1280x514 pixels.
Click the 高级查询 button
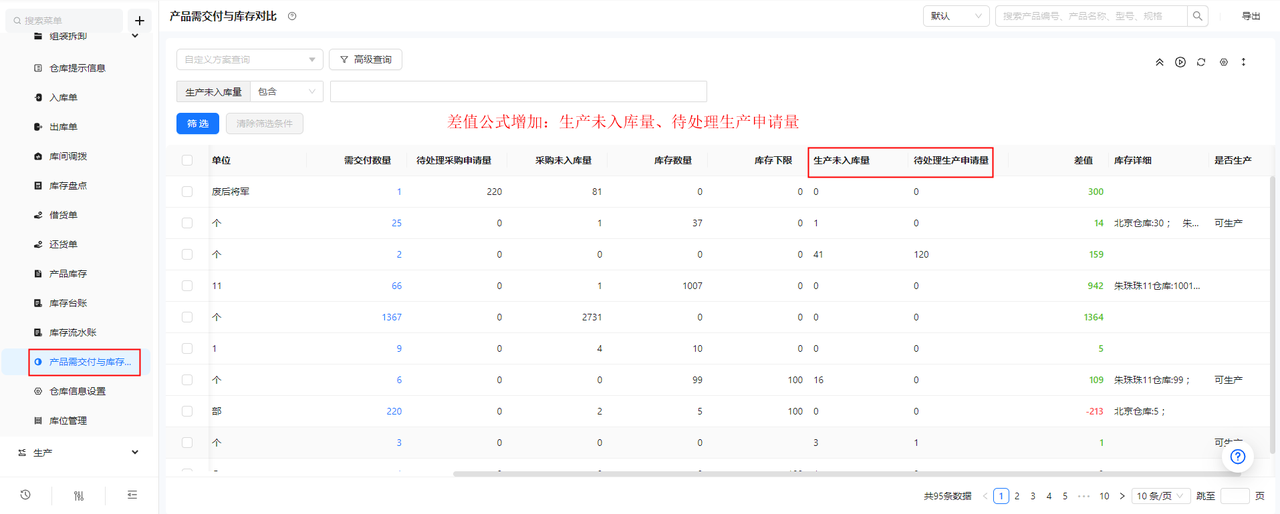click(366, 60)
